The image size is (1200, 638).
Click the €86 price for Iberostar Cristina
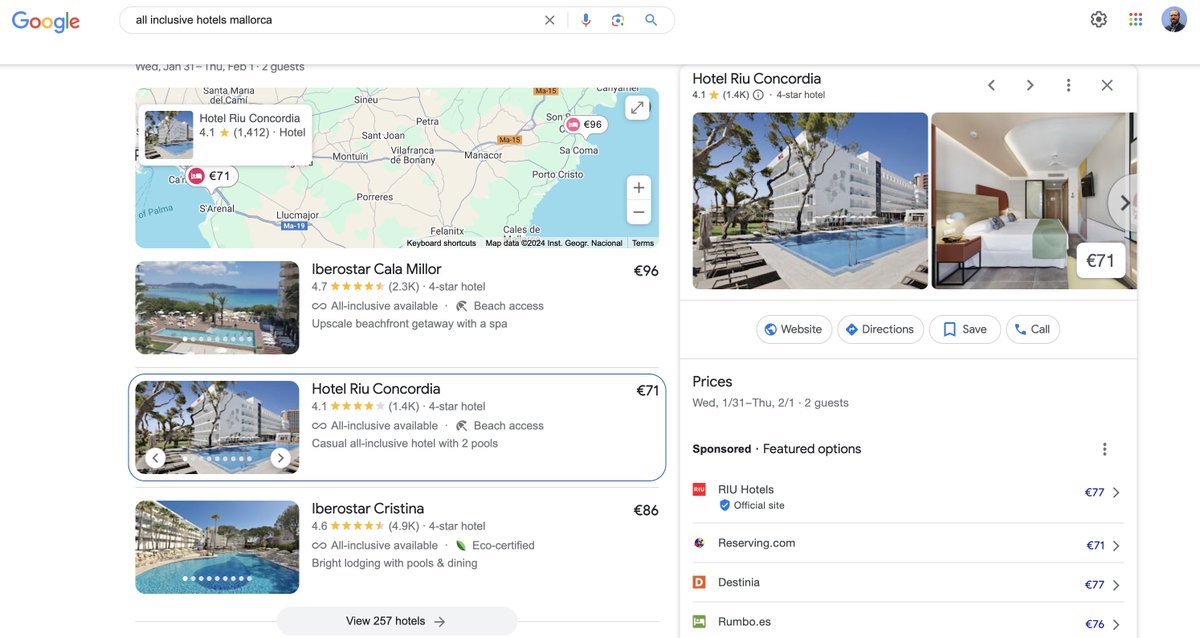(646, 510)
